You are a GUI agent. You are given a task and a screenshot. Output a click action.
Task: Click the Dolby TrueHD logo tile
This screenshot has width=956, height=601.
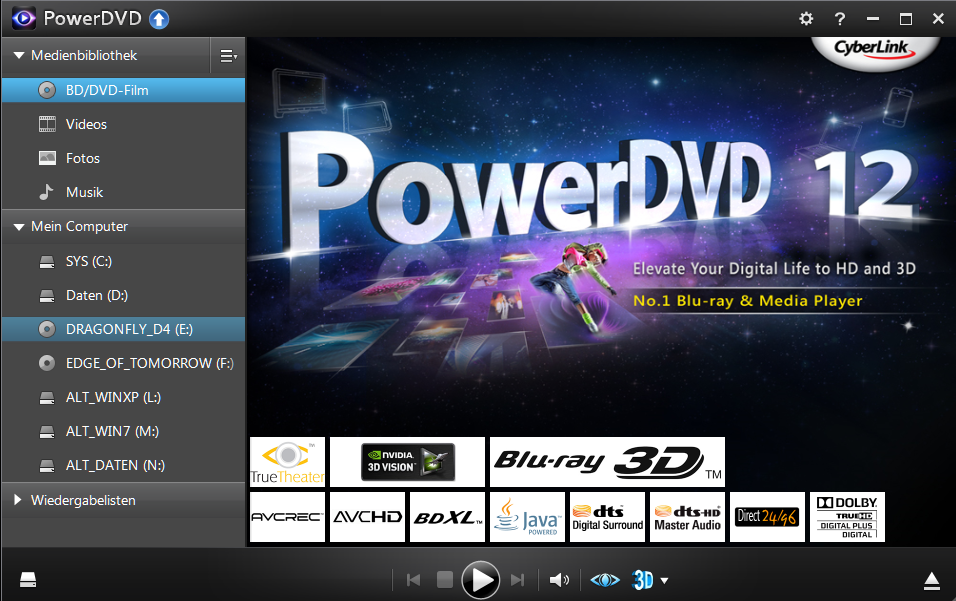point(847,517)
